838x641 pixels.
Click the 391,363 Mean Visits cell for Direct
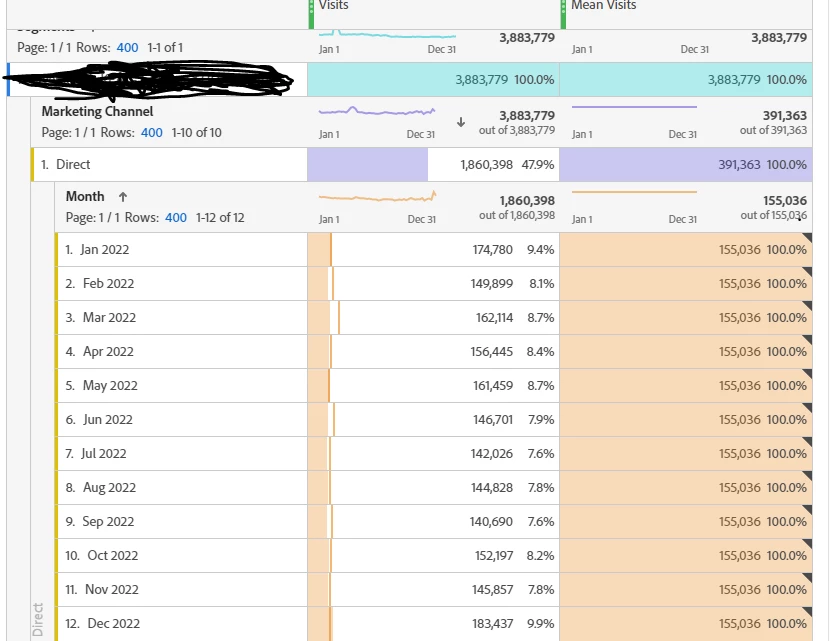tap(686, 165)
